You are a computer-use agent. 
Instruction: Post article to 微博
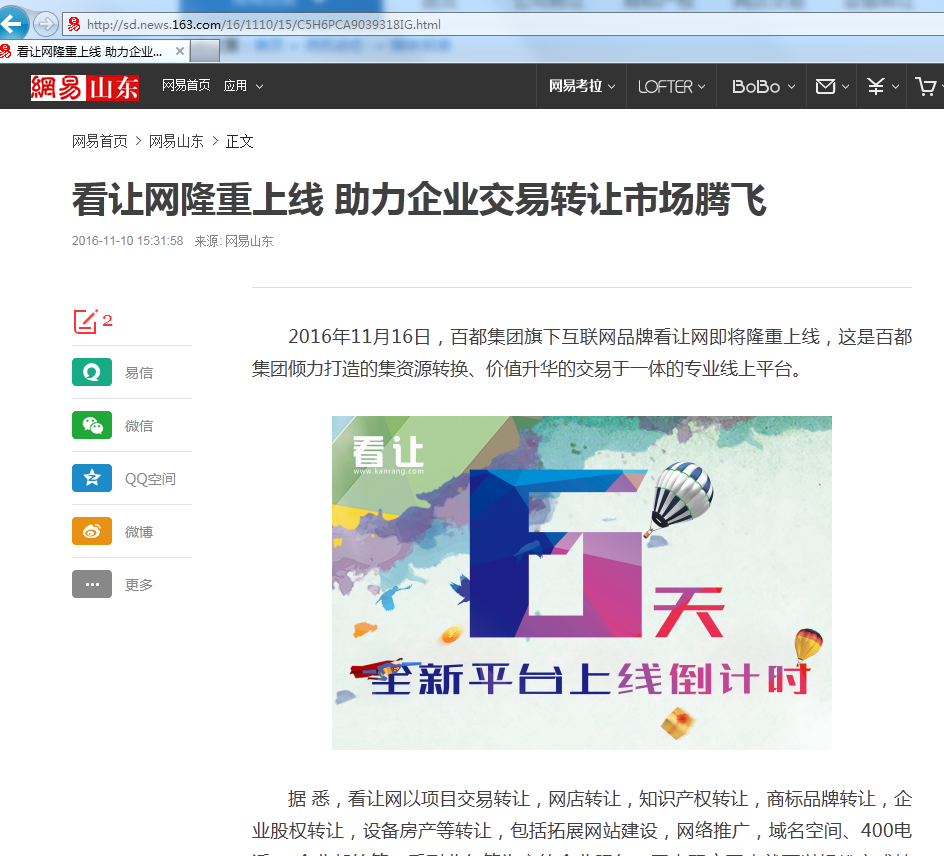point(92,531)
